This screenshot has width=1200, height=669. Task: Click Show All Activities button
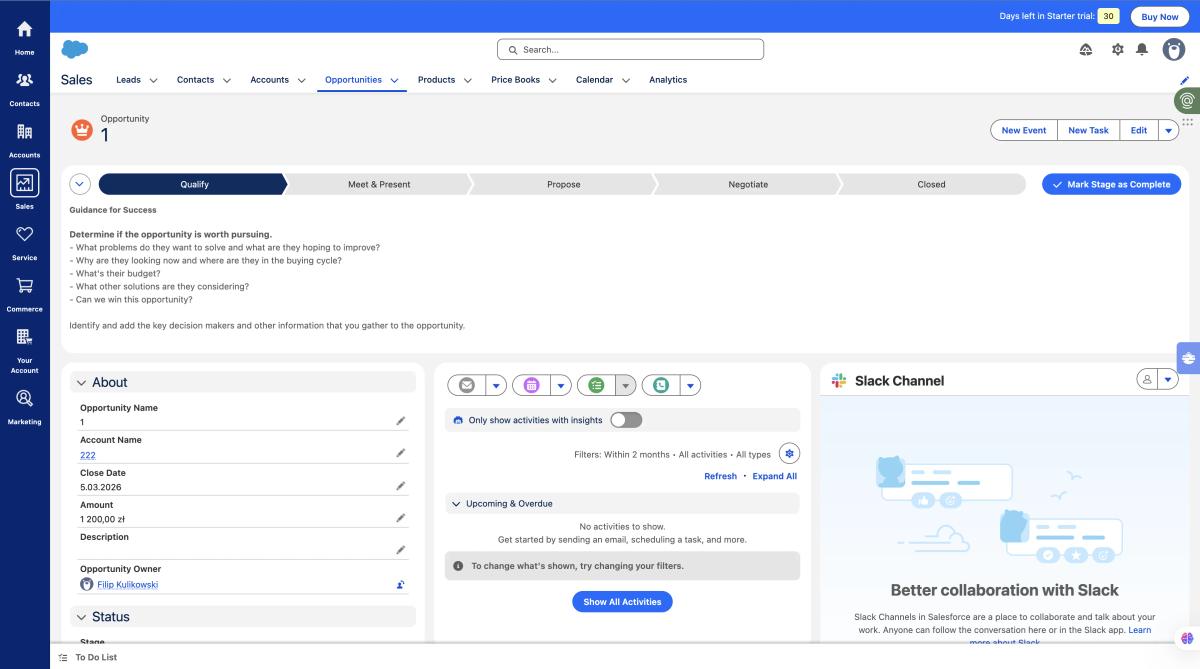tap(622, 602)
